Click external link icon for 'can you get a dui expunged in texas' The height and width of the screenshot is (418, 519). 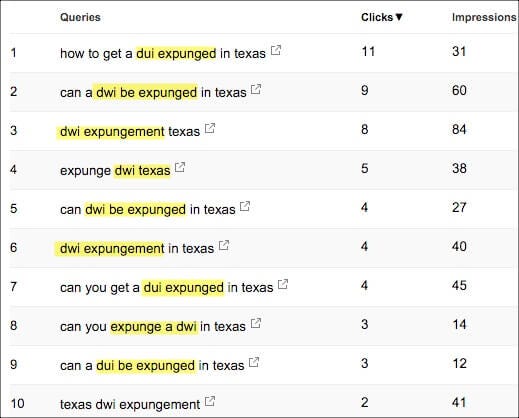point(283,284)
